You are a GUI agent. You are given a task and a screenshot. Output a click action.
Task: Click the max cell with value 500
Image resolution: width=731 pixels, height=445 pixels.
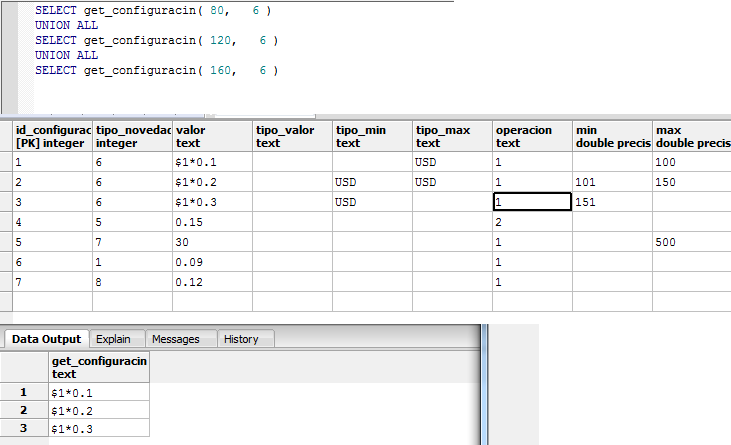click(x=691, y=241)
